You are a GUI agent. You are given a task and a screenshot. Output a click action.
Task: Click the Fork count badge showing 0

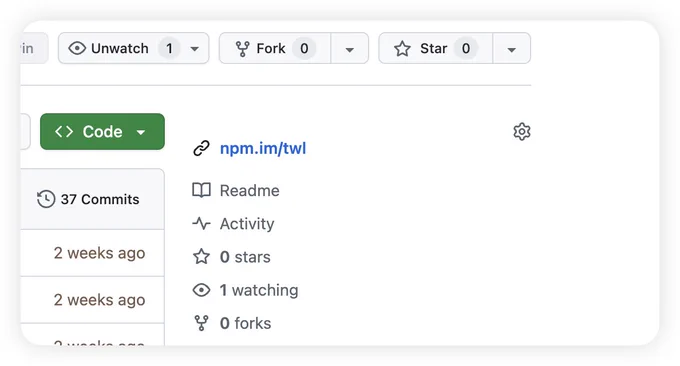[x=304, y=48]
